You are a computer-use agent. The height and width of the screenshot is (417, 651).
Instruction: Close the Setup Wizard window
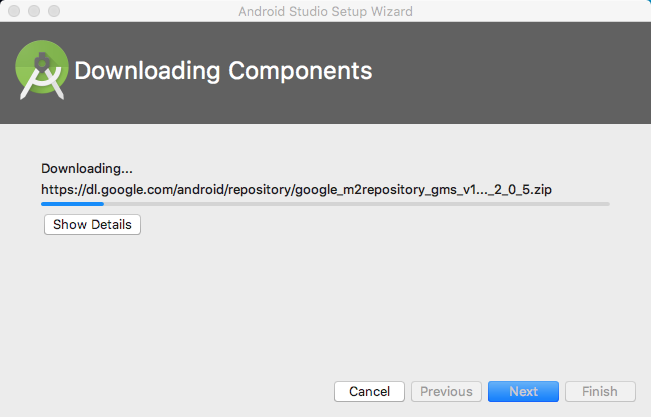point(14,11)
